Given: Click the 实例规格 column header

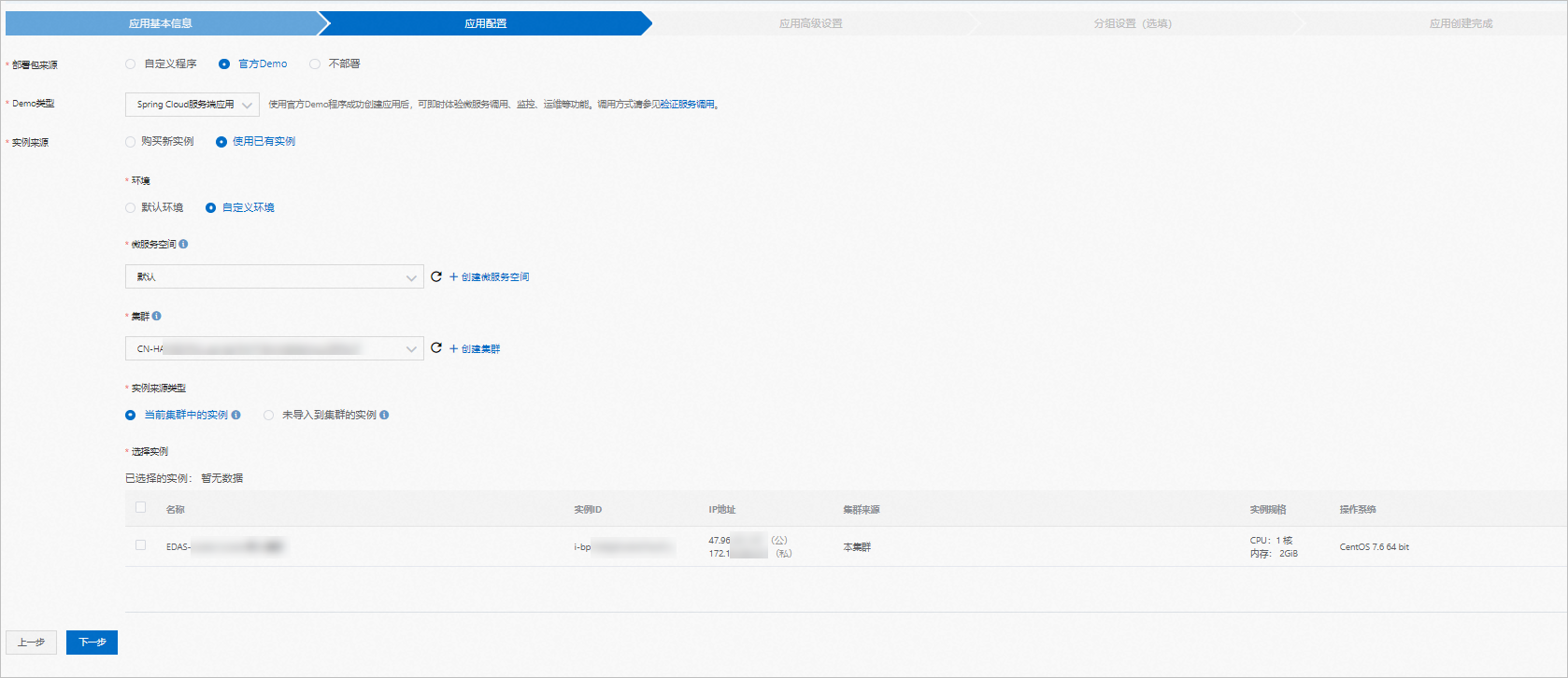Looking at the screenshot, I should click(x=1268, y=510).
